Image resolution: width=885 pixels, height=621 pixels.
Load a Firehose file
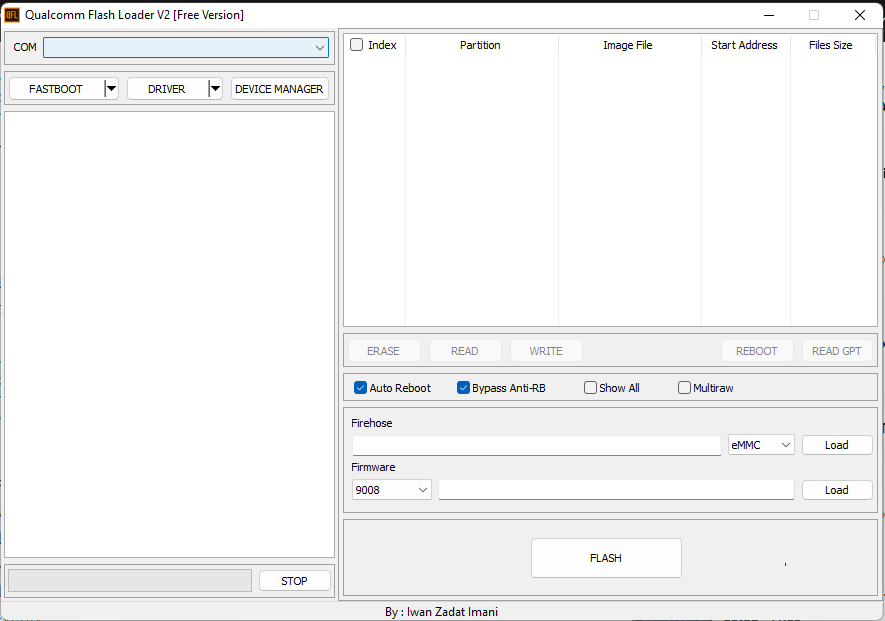[x=836, y=444]
